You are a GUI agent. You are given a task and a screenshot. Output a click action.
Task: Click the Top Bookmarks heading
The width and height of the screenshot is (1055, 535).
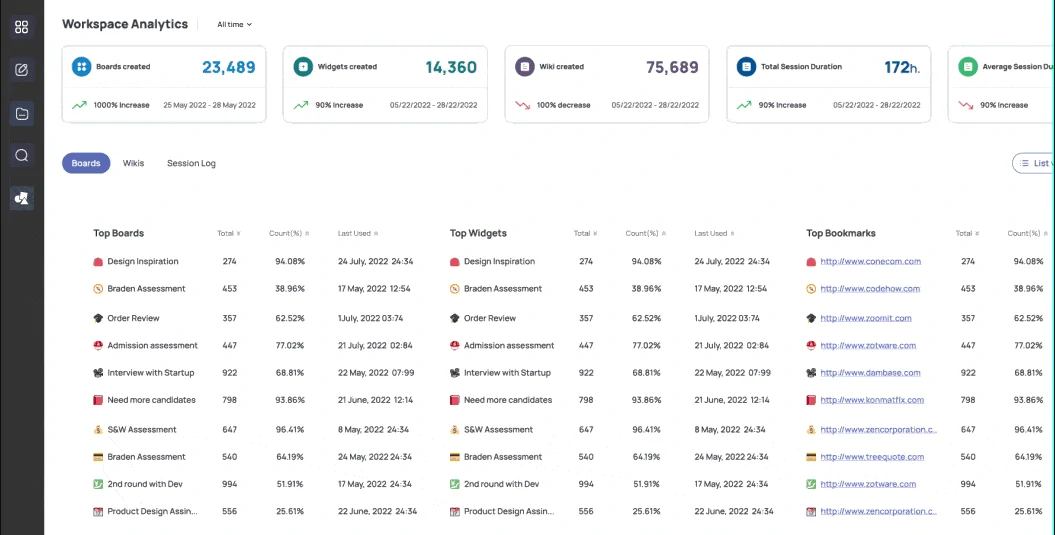pyautogui.click(x=841, y=234)
